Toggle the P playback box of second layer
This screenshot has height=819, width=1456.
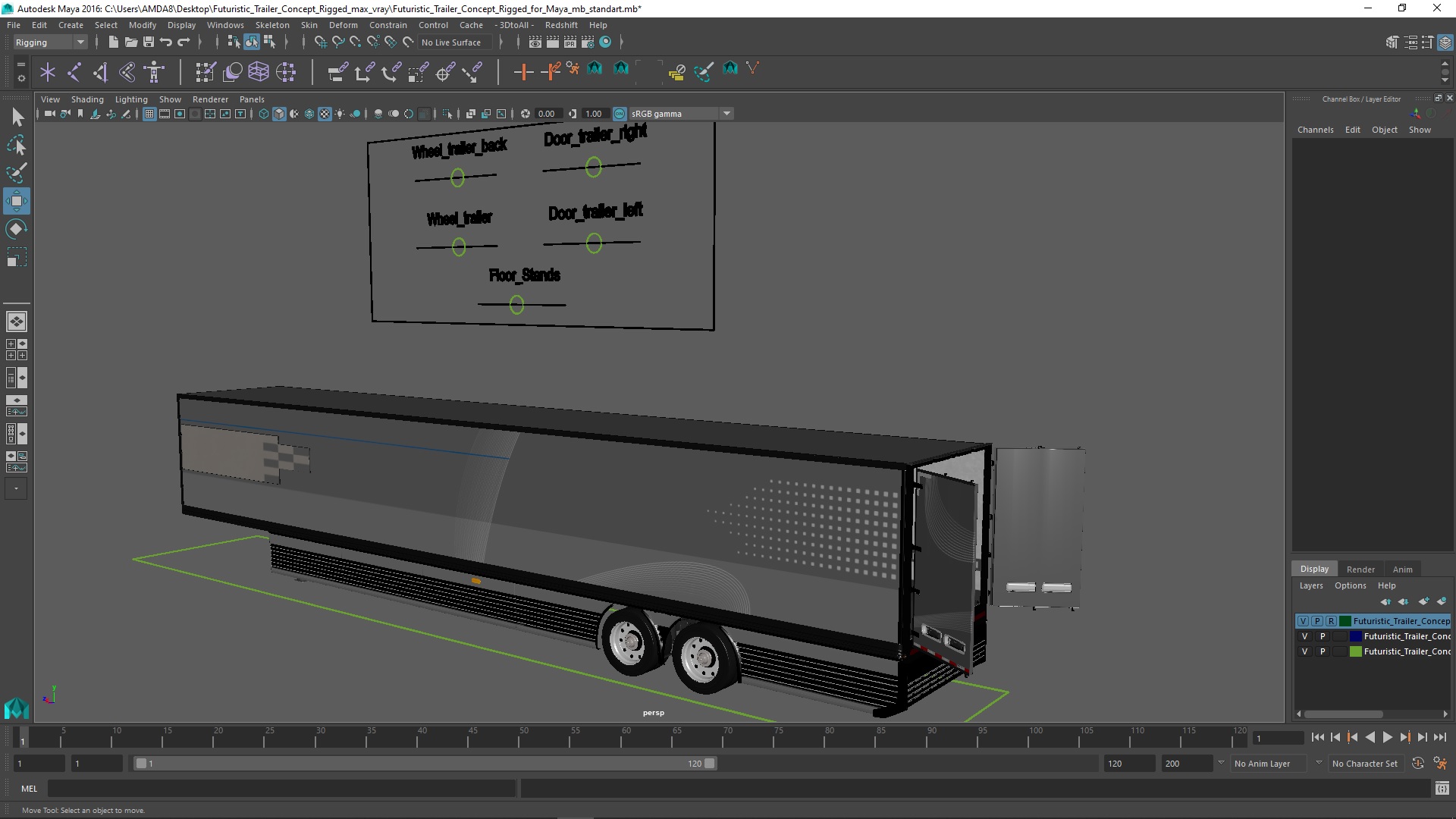tap(1323, 636)
